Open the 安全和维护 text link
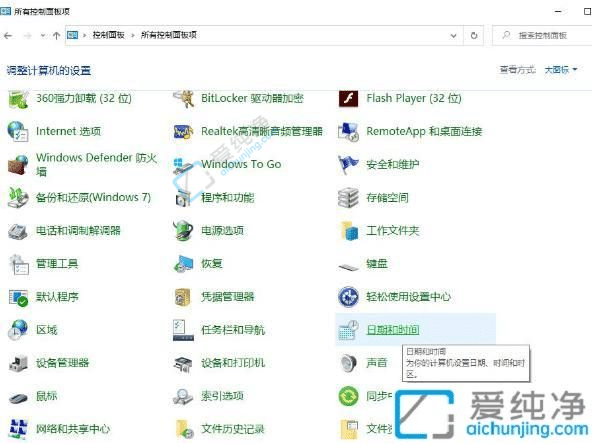 pos(393,165)
